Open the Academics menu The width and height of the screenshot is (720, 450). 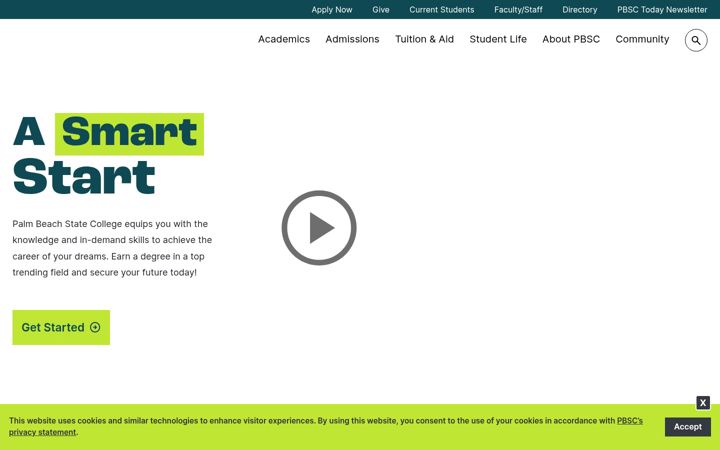284,39
